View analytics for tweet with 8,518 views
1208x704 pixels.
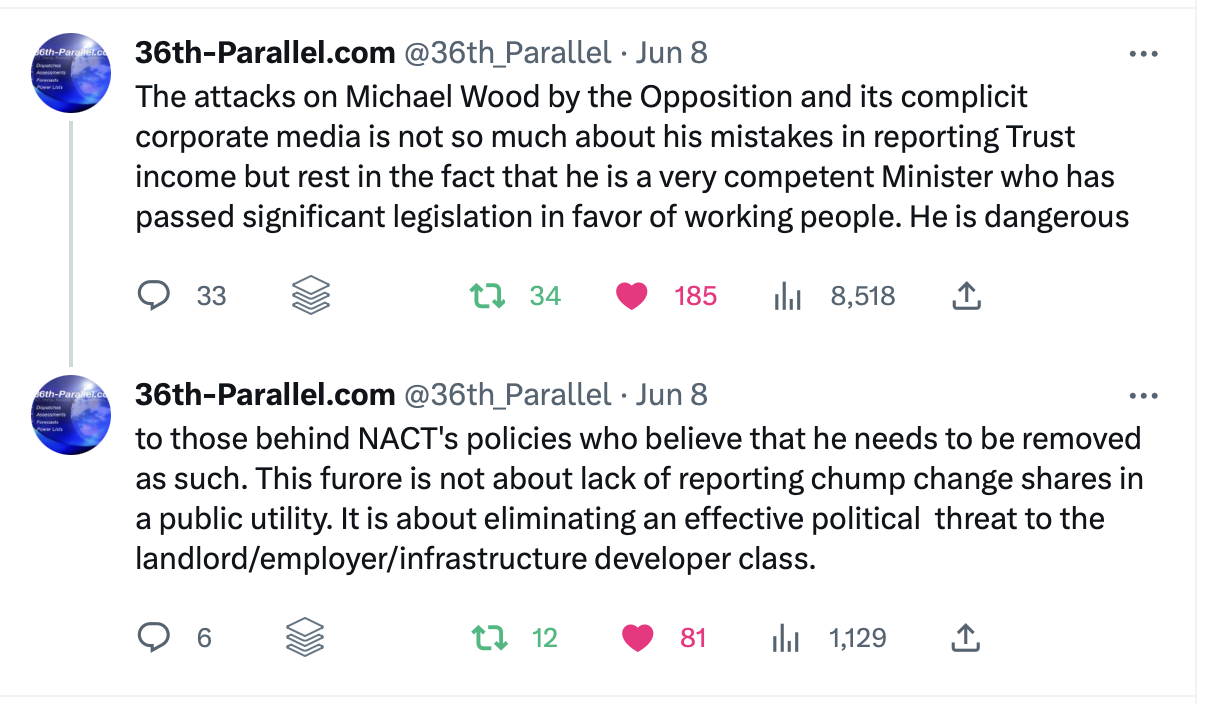click(788, 296)
